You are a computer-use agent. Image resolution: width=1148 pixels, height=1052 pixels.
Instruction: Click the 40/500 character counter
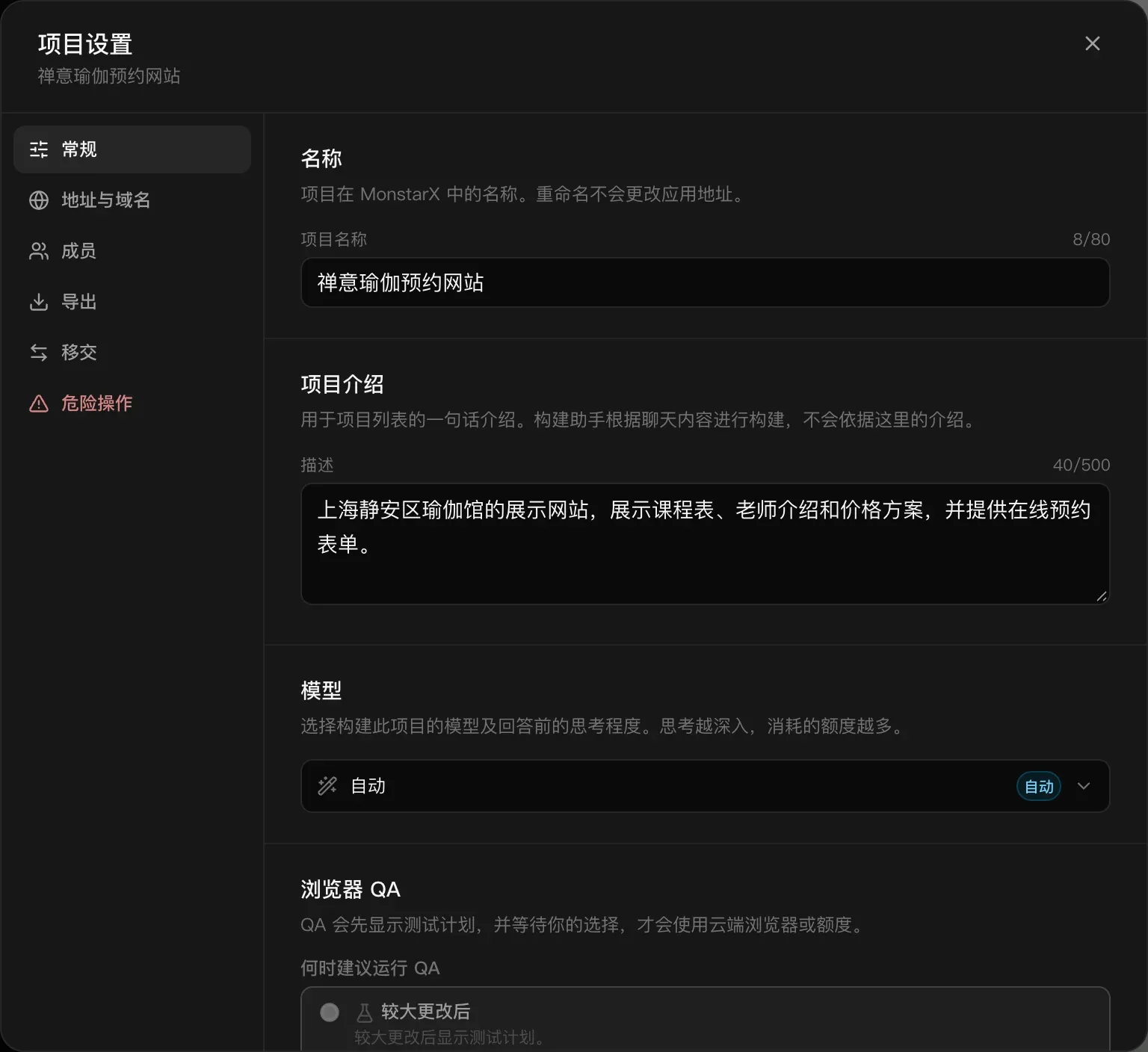(x=1081, y=465)
